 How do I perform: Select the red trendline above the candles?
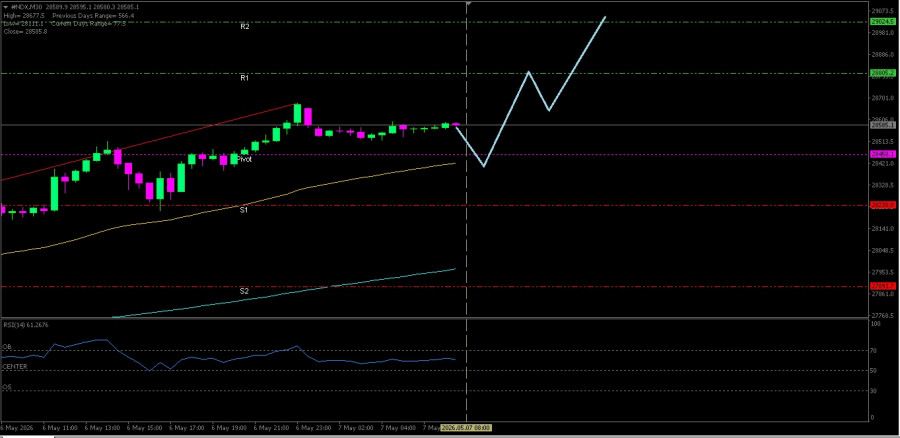coord(149,142)
